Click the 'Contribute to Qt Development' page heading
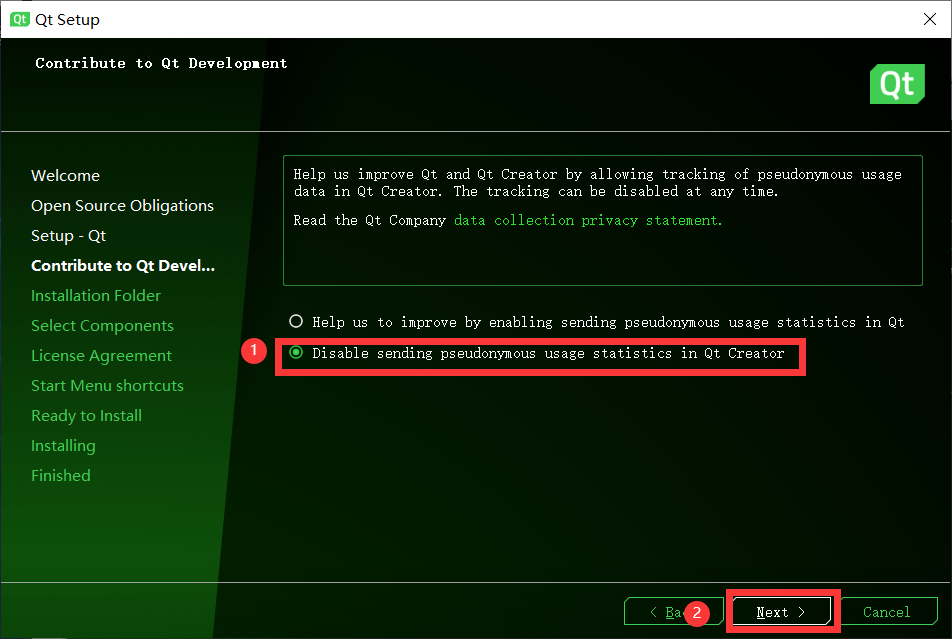The width and height of the screenshot is (952, 639). [x=161, y=63]
